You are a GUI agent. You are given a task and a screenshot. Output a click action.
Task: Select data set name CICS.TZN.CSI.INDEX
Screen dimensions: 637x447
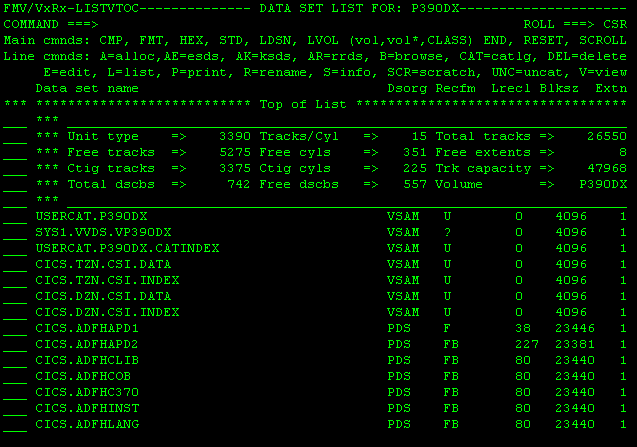tap(107, 280)
